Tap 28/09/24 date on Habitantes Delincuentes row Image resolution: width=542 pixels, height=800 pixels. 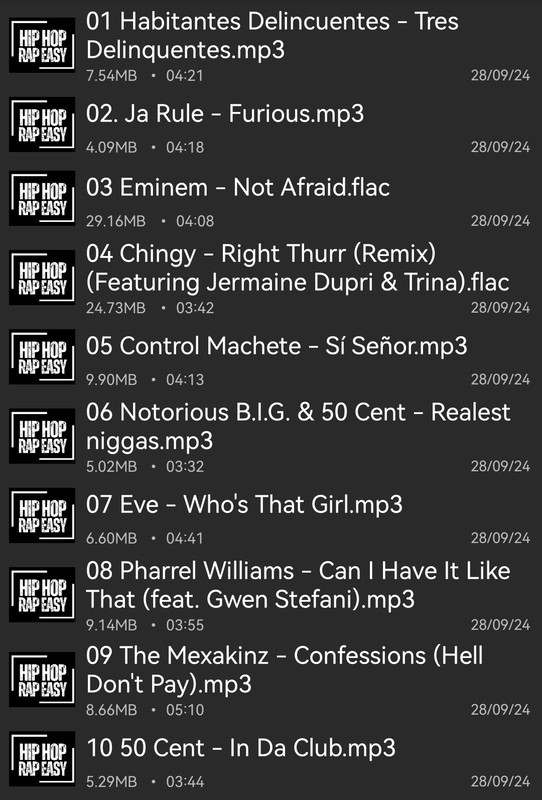[500, 76]
